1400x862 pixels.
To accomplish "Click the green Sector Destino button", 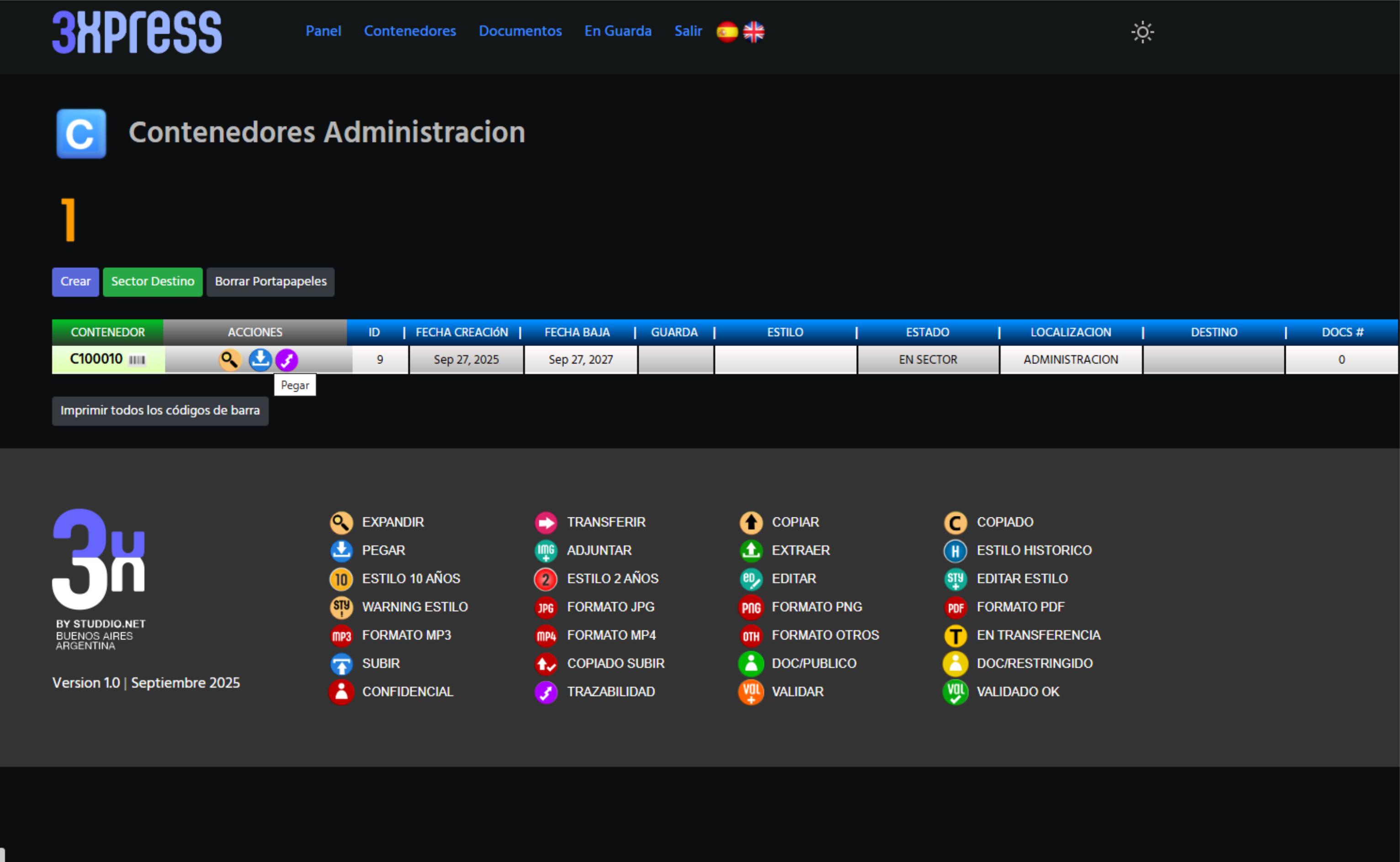I will (x=153, y=282).
